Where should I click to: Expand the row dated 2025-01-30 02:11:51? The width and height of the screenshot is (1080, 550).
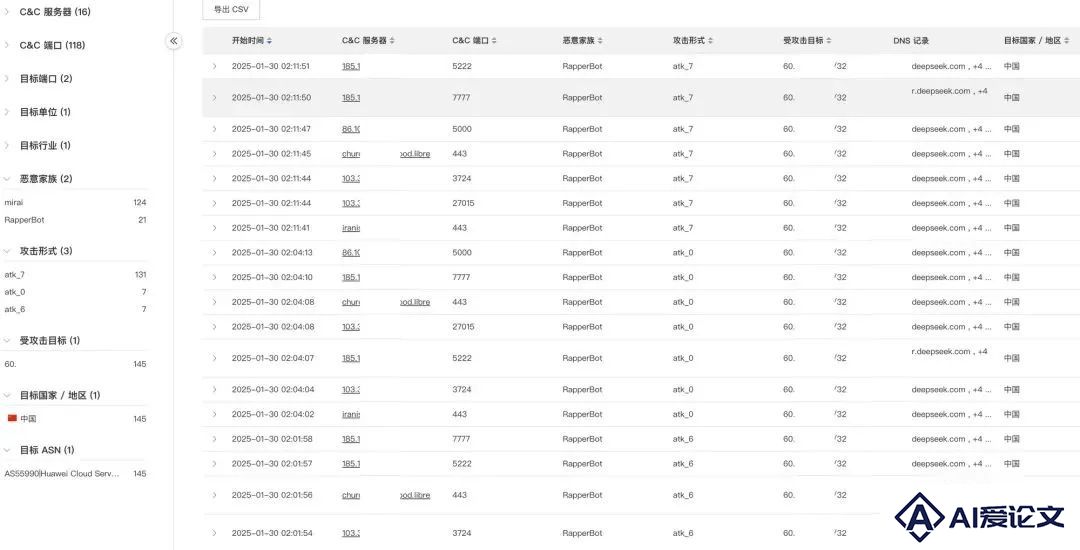[x=215, y=67]
